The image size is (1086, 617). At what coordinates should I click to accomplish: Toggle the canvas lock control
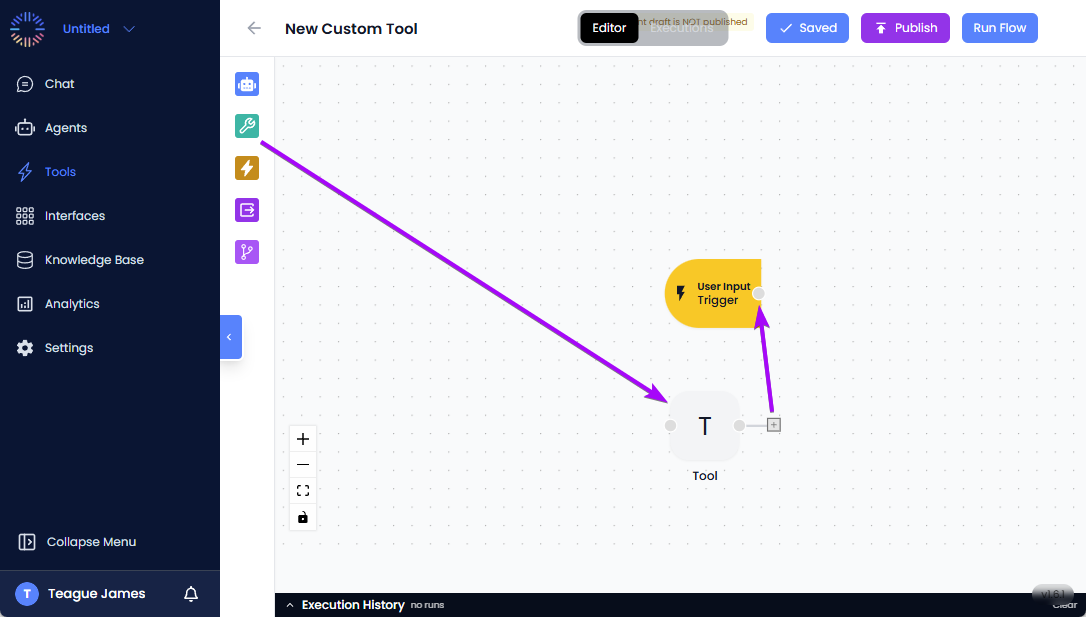click(302, 517)
